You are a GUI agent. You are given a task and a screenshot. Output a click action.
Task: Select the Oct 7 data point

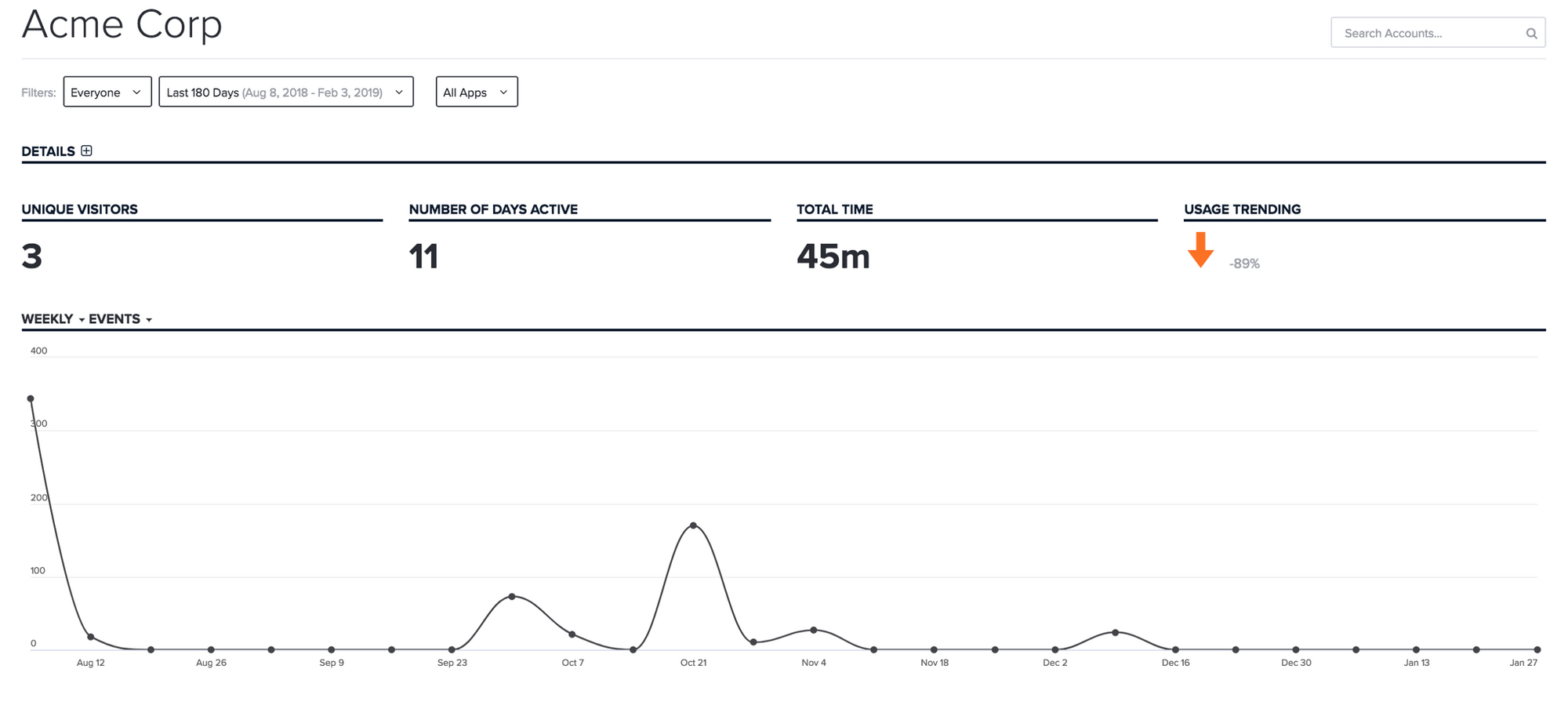click(572, 634)
